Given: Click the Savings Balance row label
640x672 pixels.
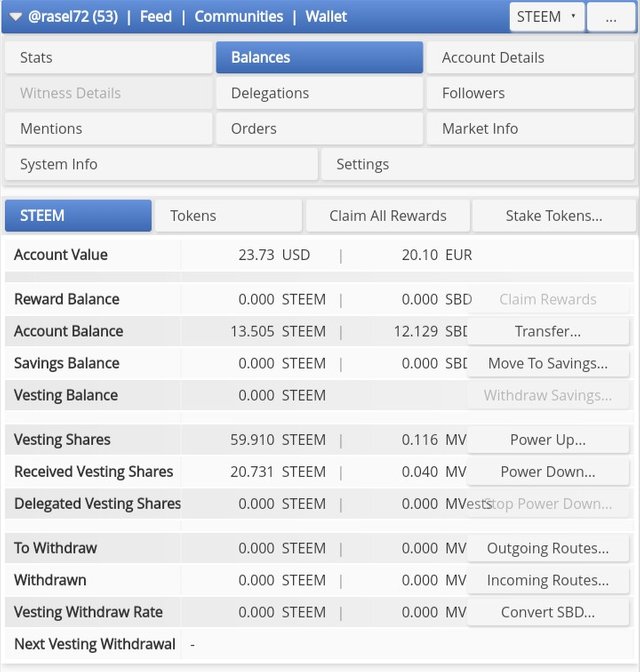Looking at the screenshot, I should click(x=67, y=363).
